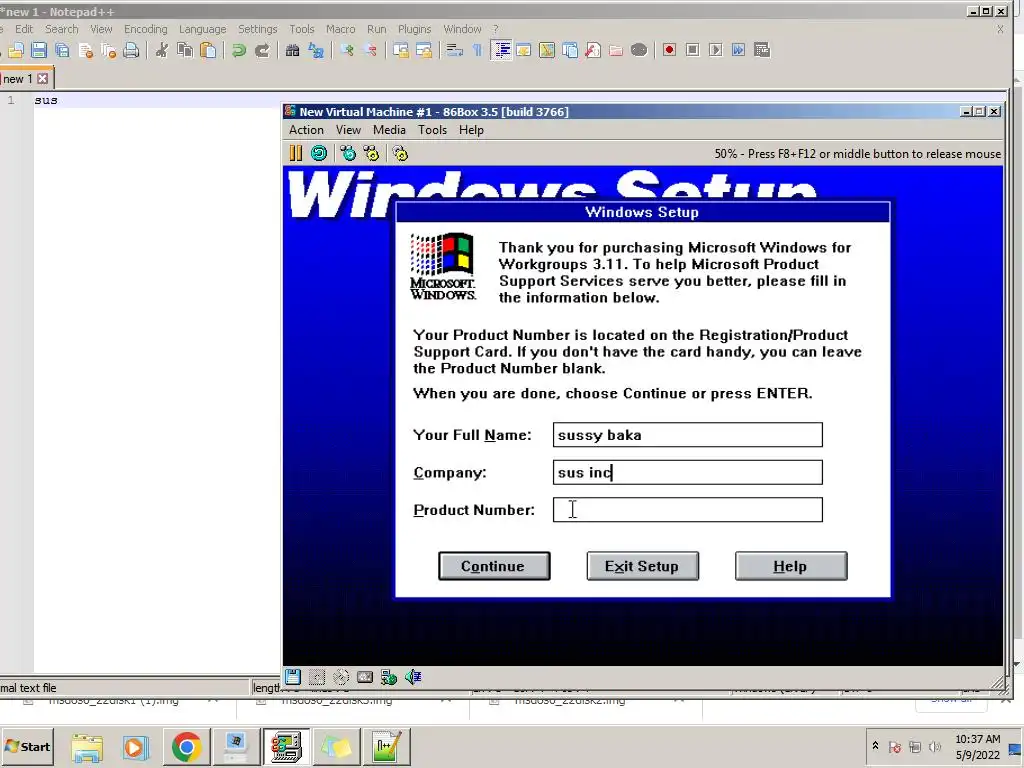The width and height of the screenshot is (1024, 768).
Task: Click the Your Full Name input field
Action: pyautogui.click(x=688, y=435)
